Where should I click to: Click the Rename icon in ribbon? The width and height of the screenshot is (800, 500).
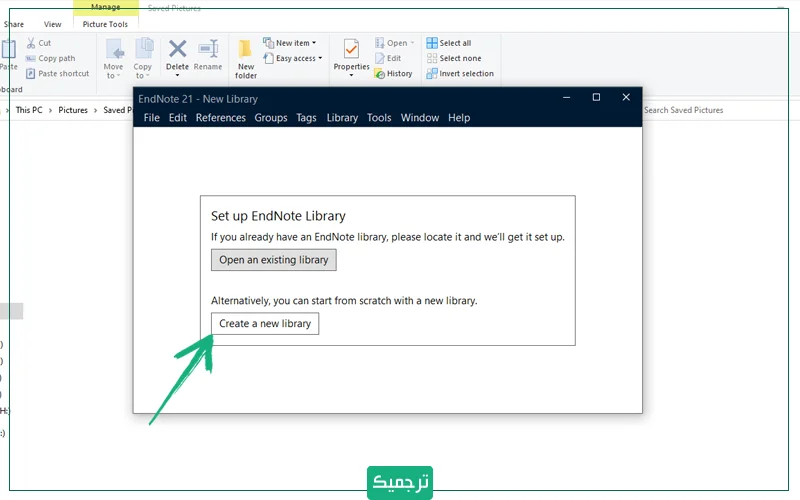pyautogui.click(x=208, y=49)
